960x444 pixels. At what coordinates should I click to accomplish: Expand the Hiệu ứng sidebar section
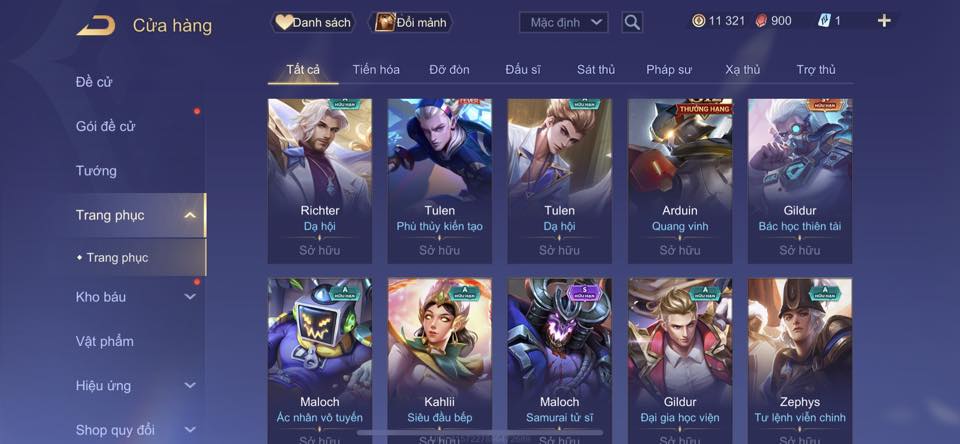point(190,385)
